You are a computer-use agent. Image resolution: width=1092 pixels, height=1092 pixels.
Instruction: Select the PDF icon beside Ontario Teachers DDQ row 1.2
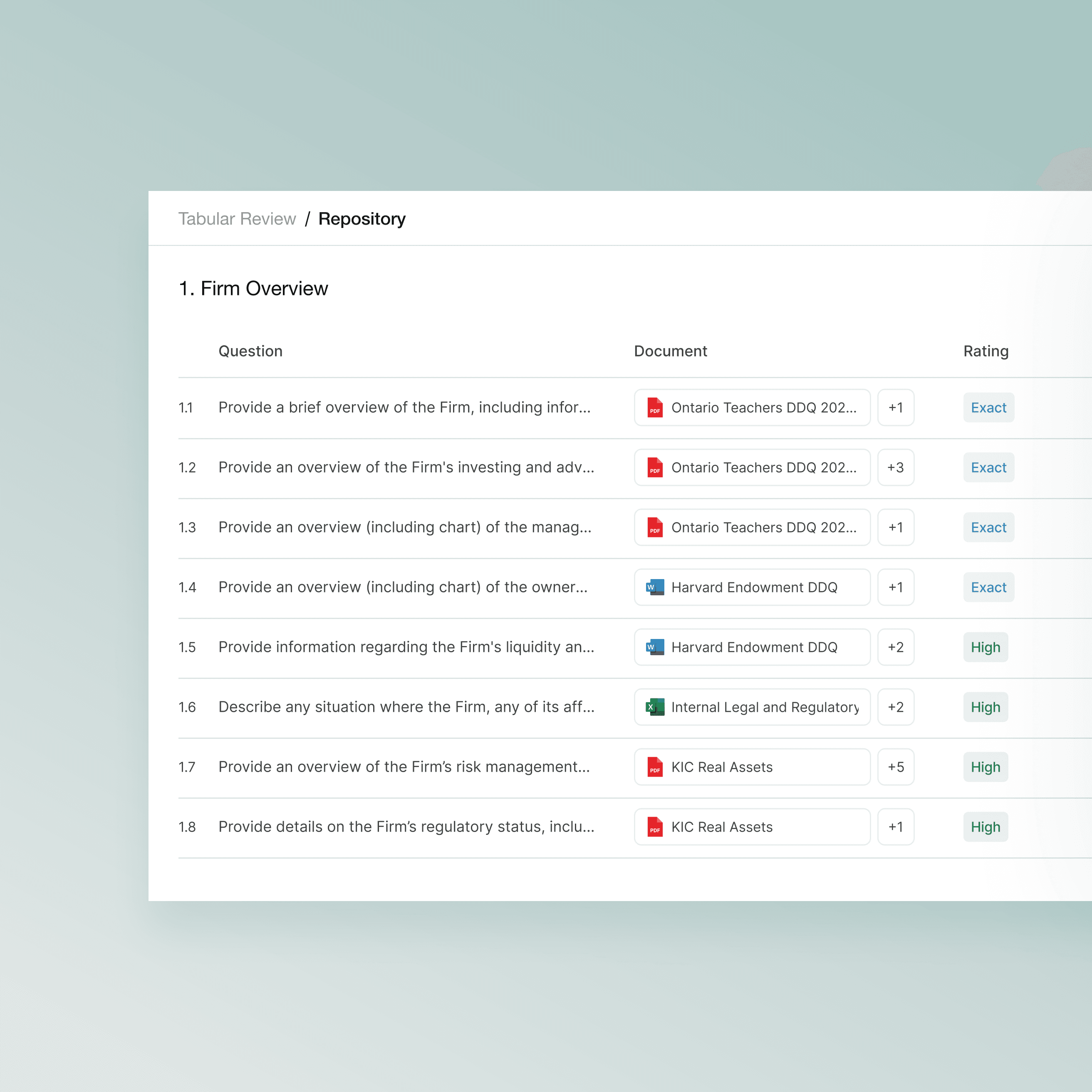[x=654, y=468]
